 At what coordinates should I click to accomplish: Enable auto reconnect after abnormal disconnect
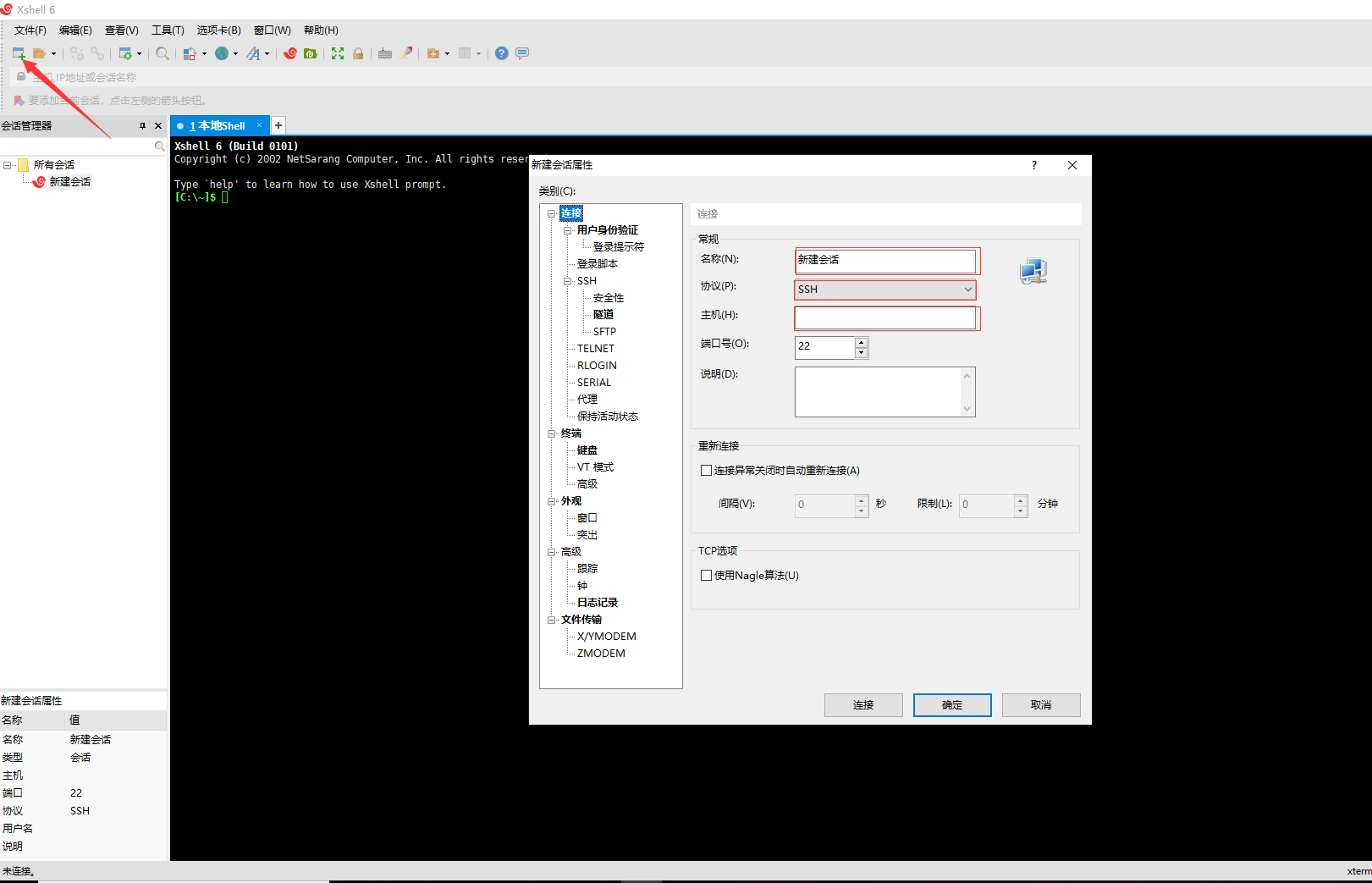pos(707,470)
